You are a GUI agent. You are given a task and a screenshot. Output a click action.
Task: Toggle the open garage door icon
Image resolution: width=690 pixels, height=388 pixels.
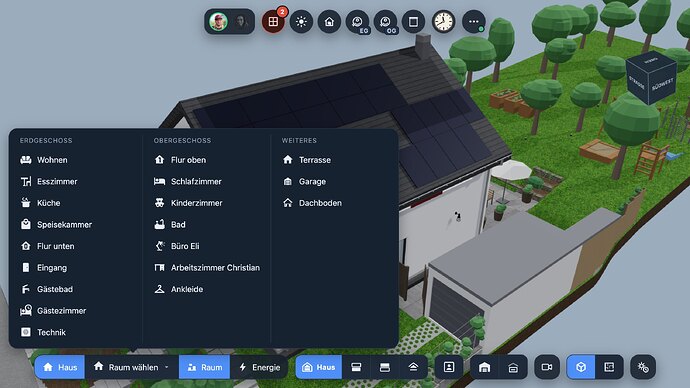tap(484, 367)
